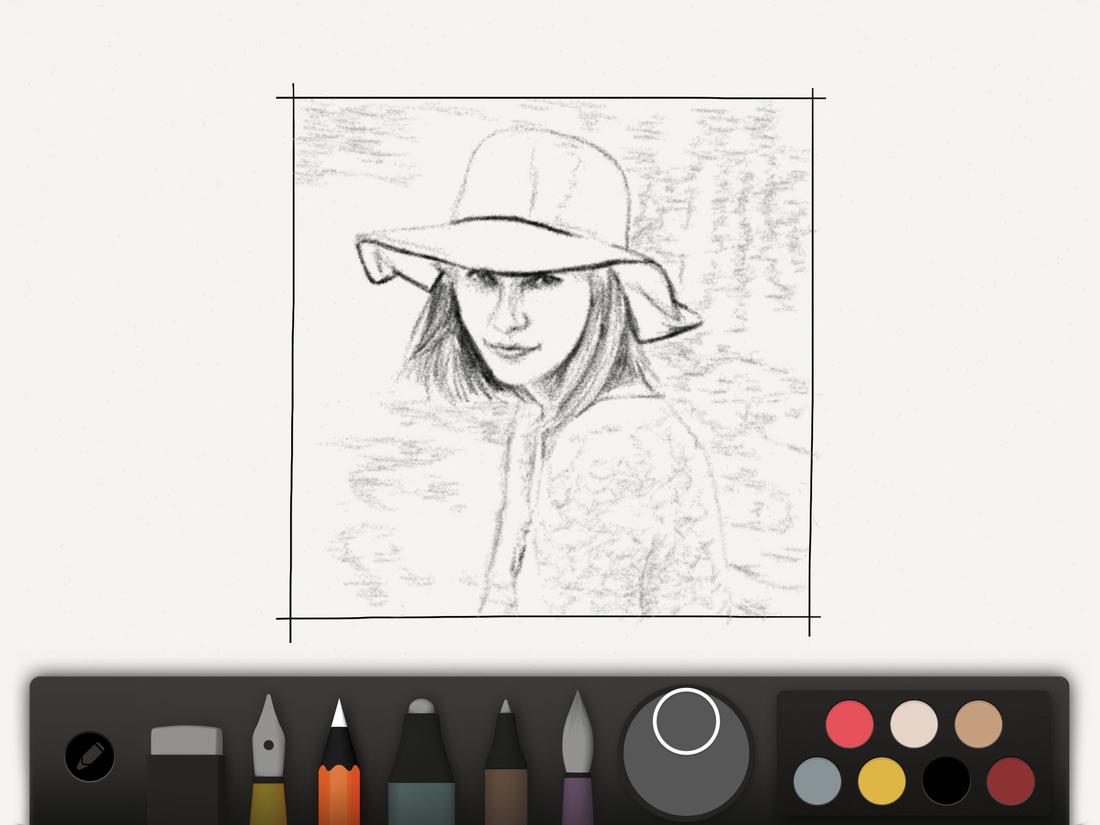Pick the cream color swatch
Viewport: 1100px width, 825px height.
[x=913, y=722]
